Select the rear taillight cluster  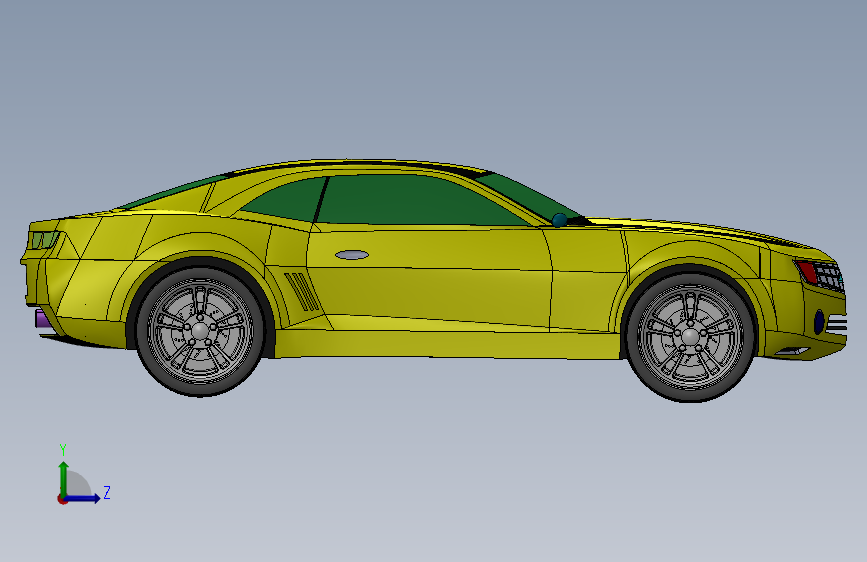pyautogui.click(x=44, y=240)
